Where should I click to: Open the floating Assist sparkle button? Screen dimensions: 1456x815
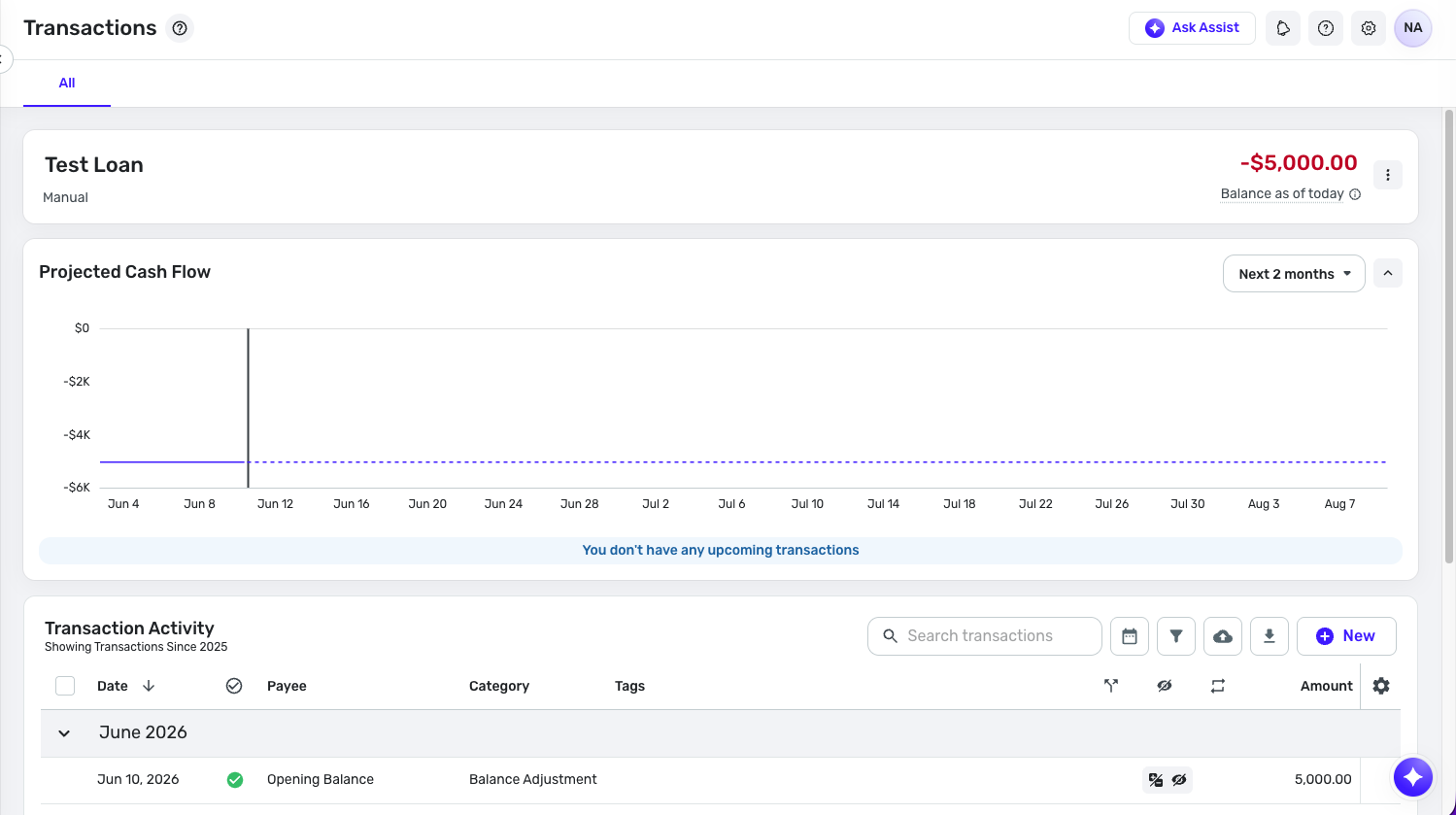pyautogui.click(x=1413, y=777)
